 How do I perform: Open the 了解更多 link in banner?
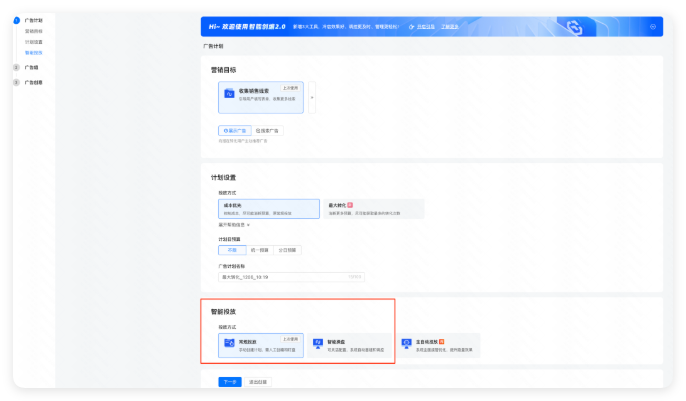[450, 27]
